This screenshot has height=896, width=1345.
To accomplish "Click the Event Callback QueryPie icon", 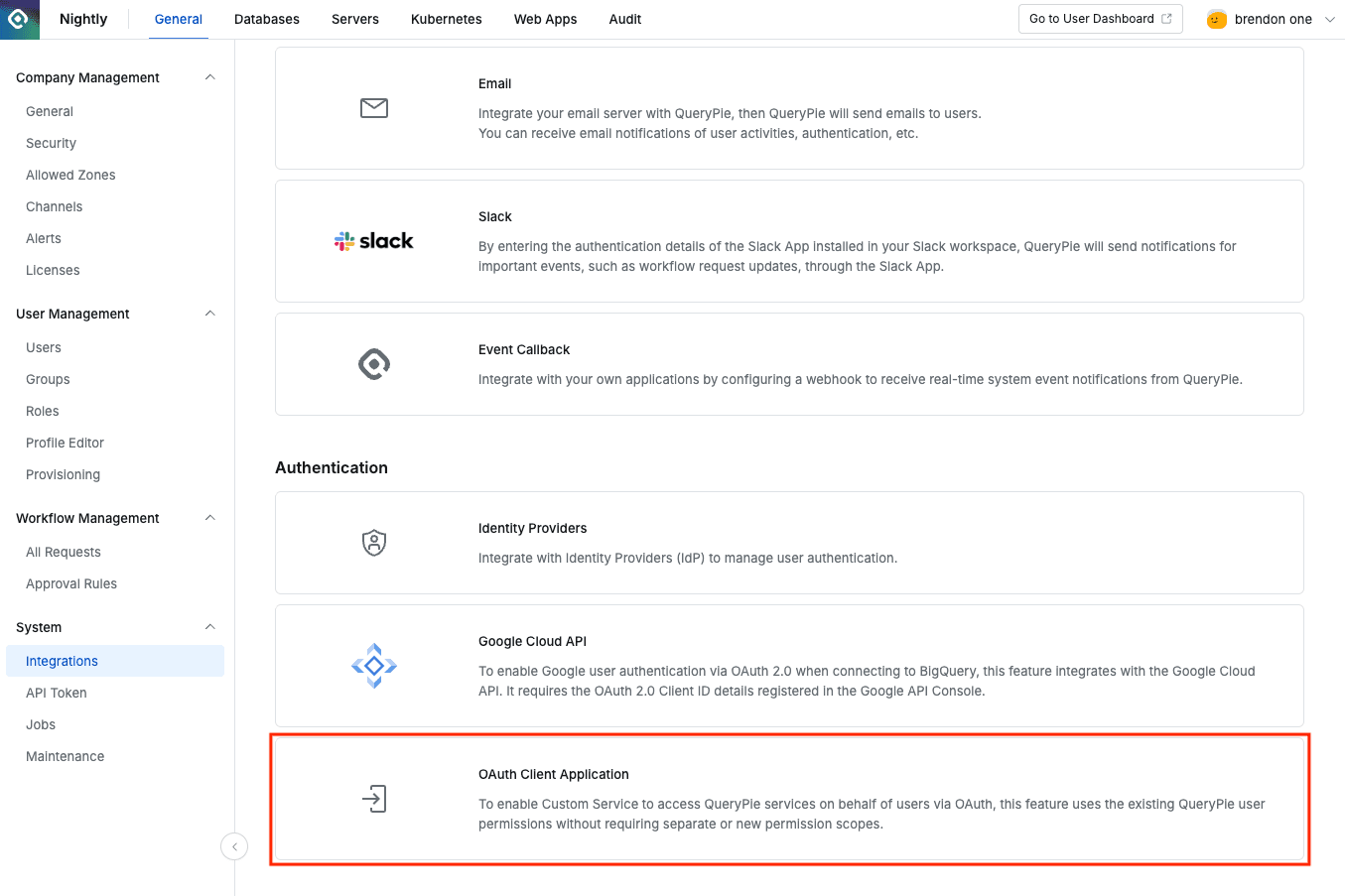I will tap(374, 364).
